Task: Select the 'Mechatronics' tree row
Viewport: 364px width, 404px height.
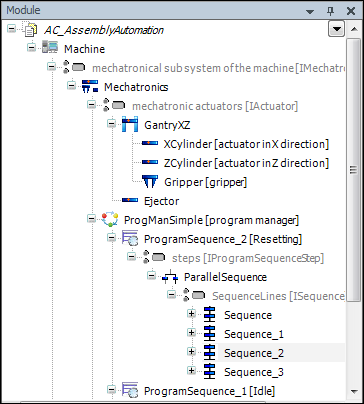Action: (x=136, y=87)
